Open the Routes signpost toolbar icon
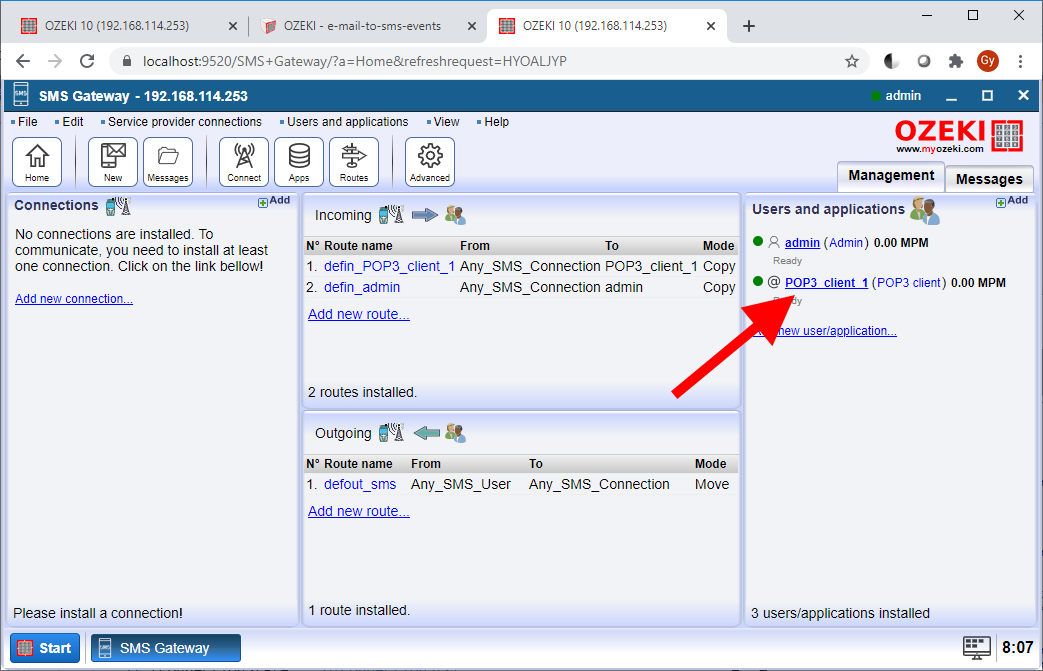The image size is (1043, 671). tap(355, 162)
